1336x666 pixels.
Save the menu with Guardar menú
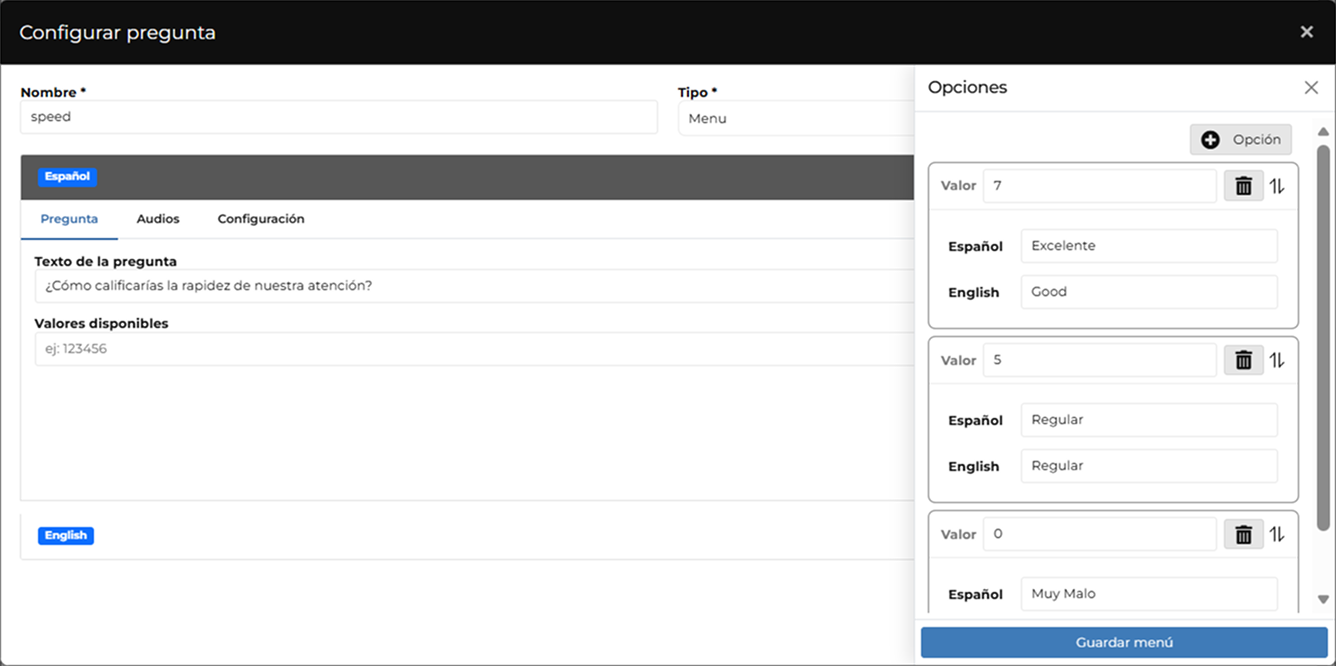pyautogui.click(x=1124, y=642)
